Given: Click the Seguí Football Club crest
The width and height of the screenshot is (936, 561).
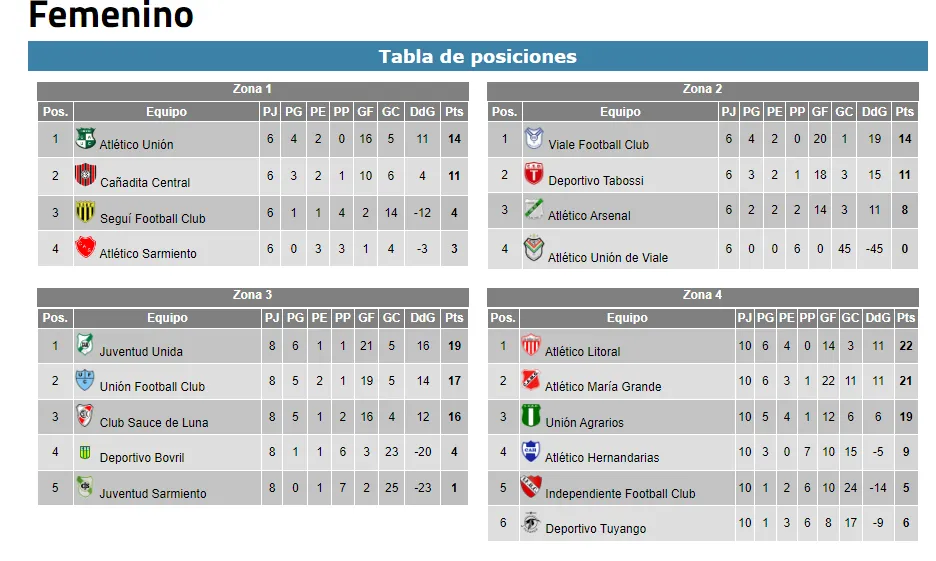Looking at the screenshot, I should [86, 212].
